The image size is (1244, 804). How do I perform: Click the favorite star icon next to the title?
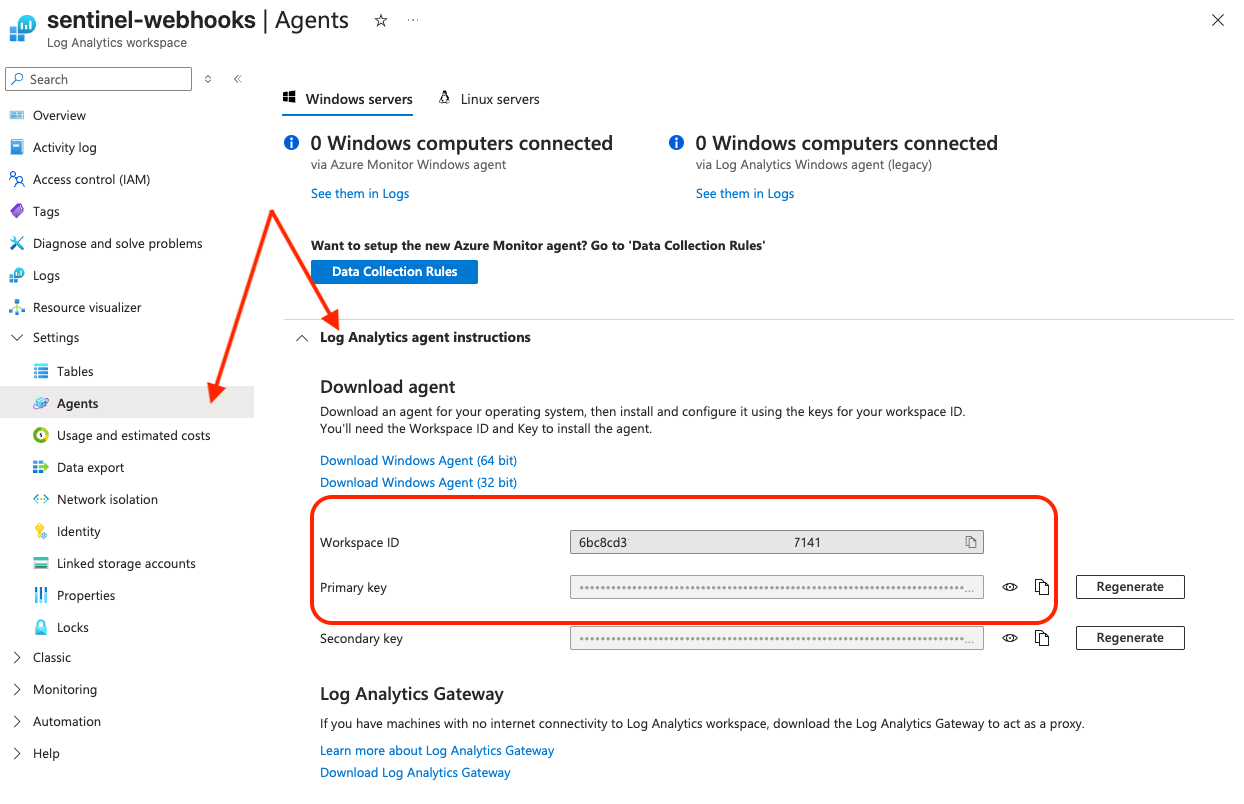coord(381,21)
